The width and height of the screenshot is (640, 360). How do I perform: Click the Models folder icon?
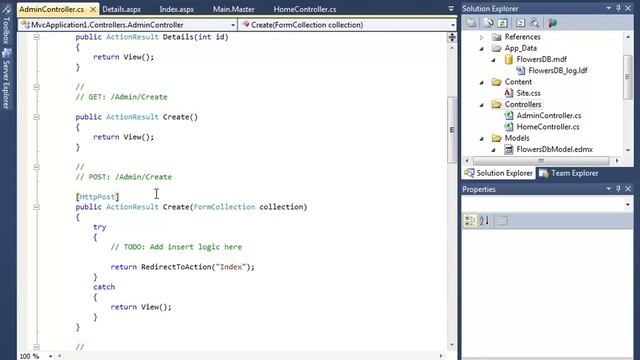(496, 138)
